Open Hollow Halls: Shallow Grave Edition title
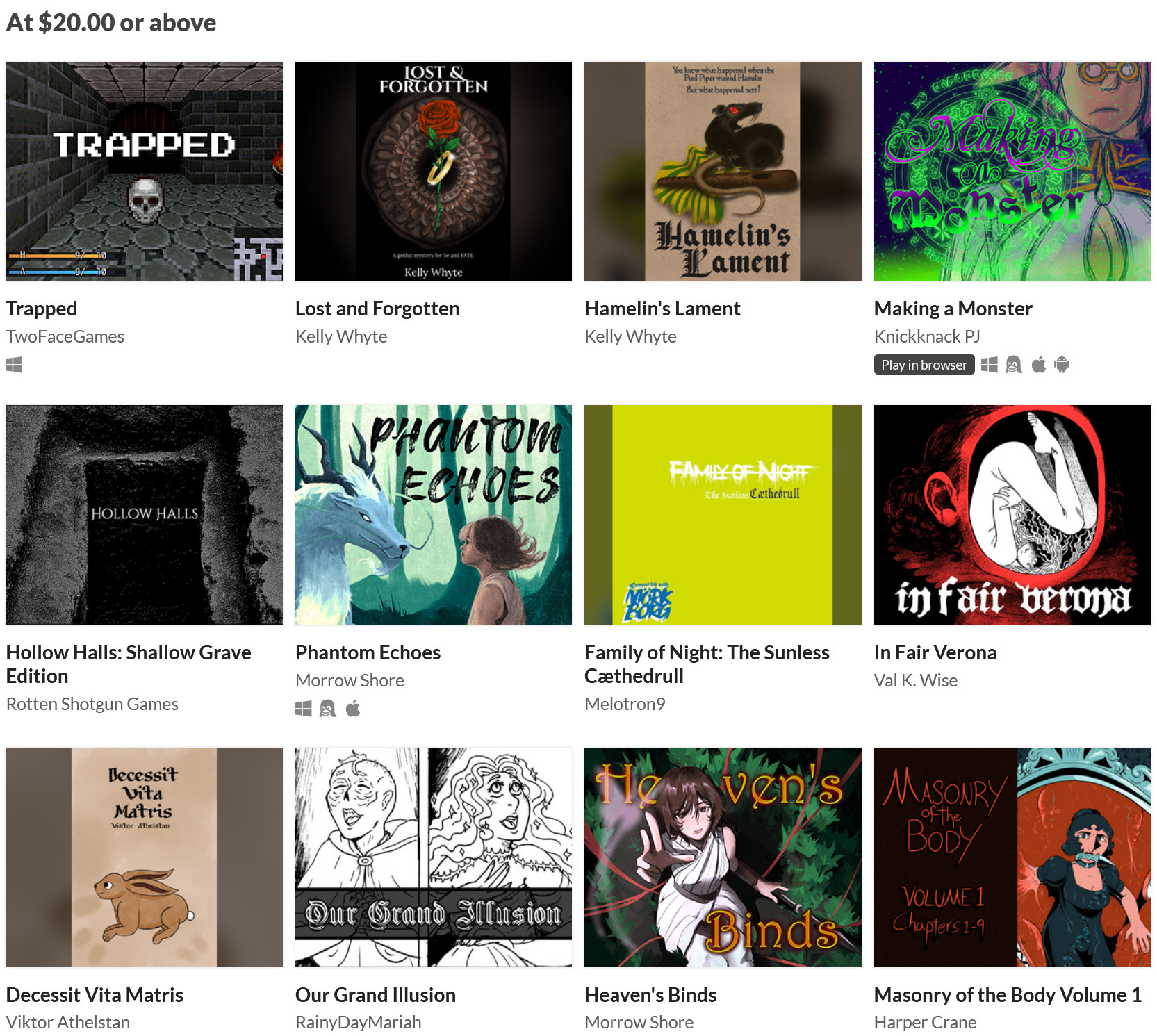The width and height of the screenshot is (1157, 1036). click(129, 664)
